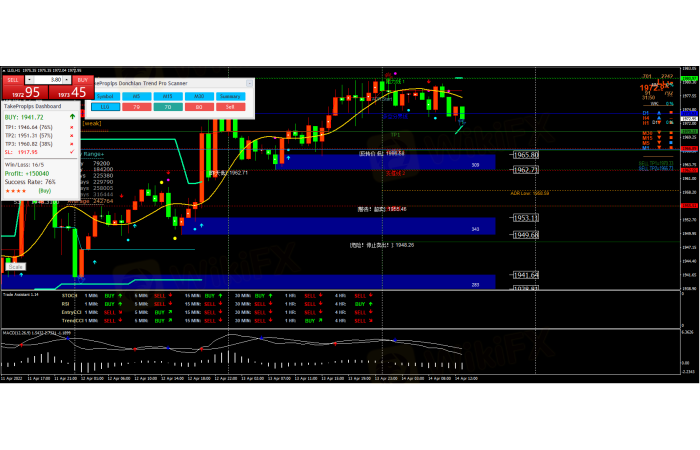The height and width of the screenshot is (450, 700).
Task: Click the Symbol header in the scanner
Action: 104,95
